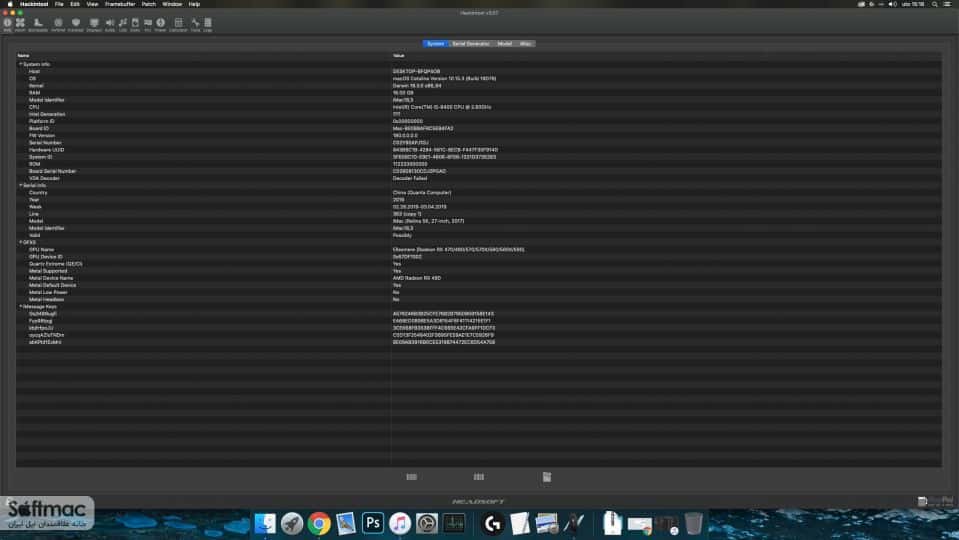Screen dimensions: 959x540
Task: Select the Metal Supported row
Action: point(479,271)
